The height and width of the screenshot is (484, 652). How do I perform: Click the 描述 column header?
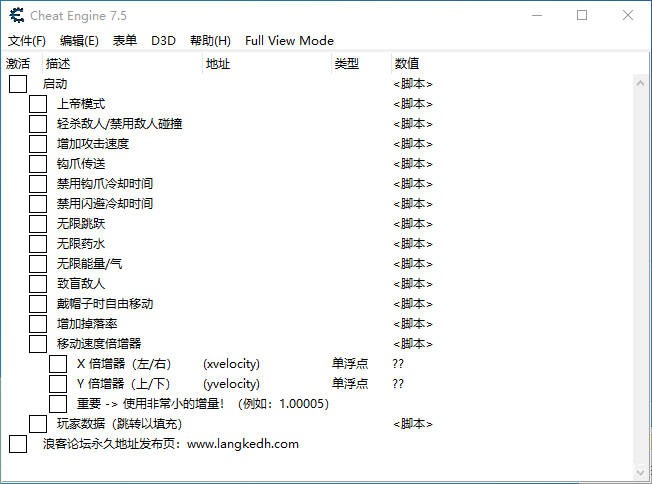[x=58, y=64]
